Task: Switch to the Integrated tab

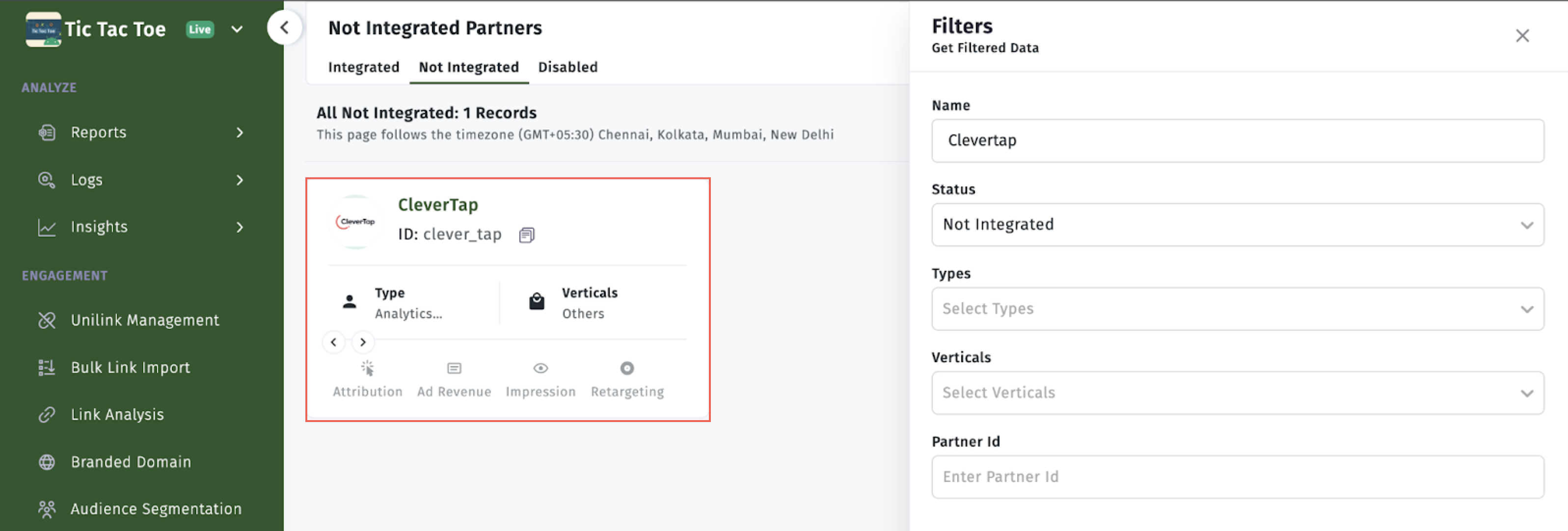Action: [x=363, y=67]
